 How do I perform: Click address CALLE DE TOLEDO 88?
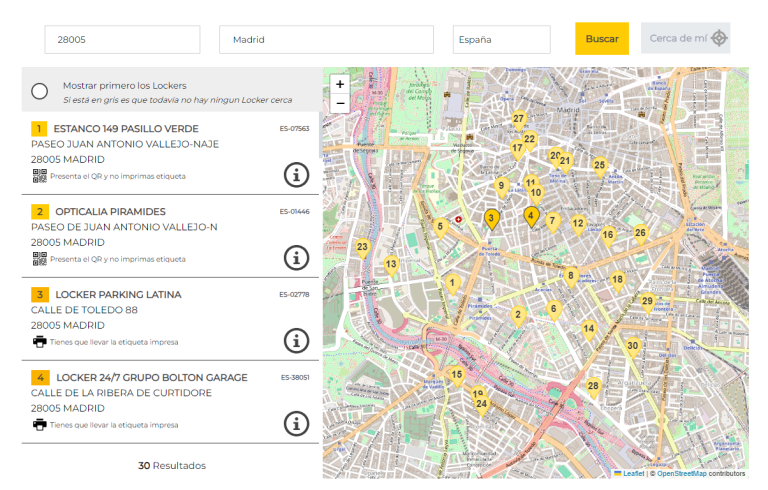pos(84,310)
